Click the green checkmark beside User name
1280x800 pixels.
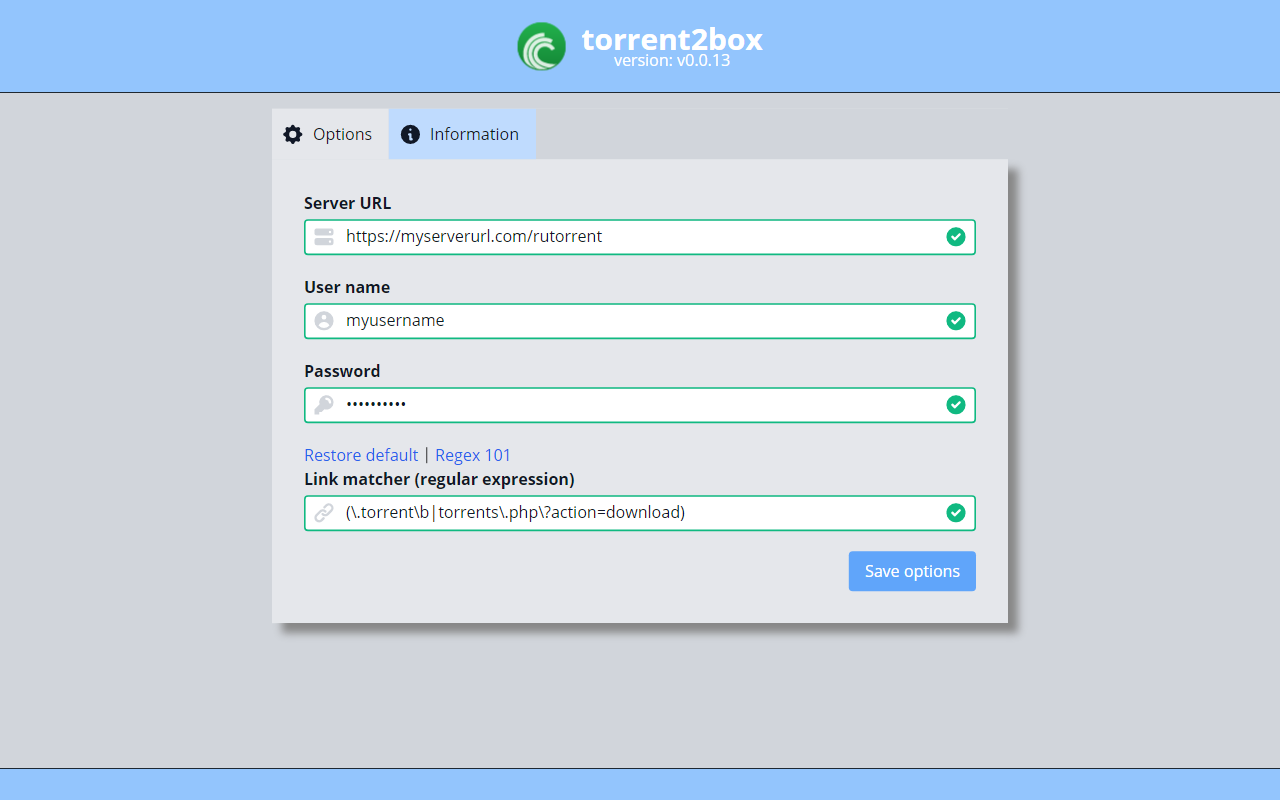pyautogui.click(x=956, y=321)
